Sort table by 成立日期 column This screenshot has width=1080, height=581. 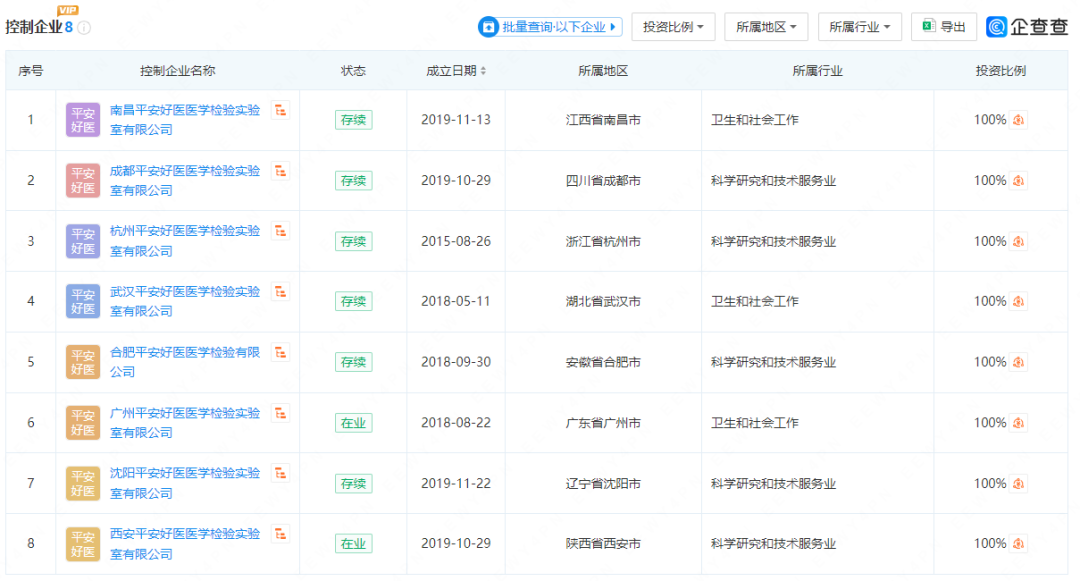[x=456, y=71]
